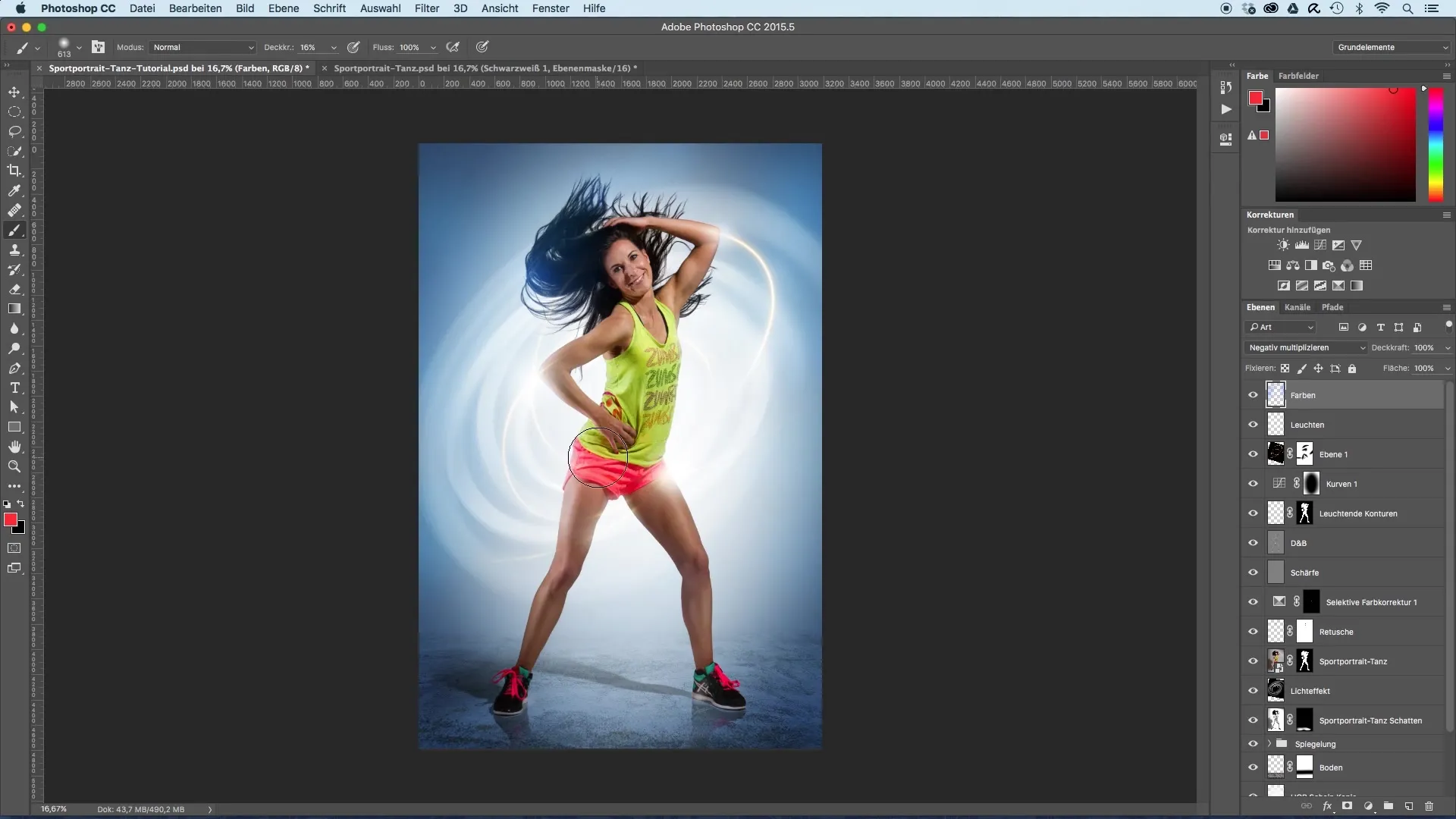Hide the Leuchten layer

pos(1253,424)
